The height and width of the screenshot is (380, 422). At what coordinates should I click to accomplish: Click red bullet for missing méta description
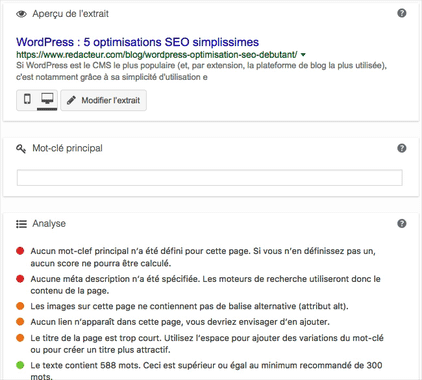pos(20,278)
